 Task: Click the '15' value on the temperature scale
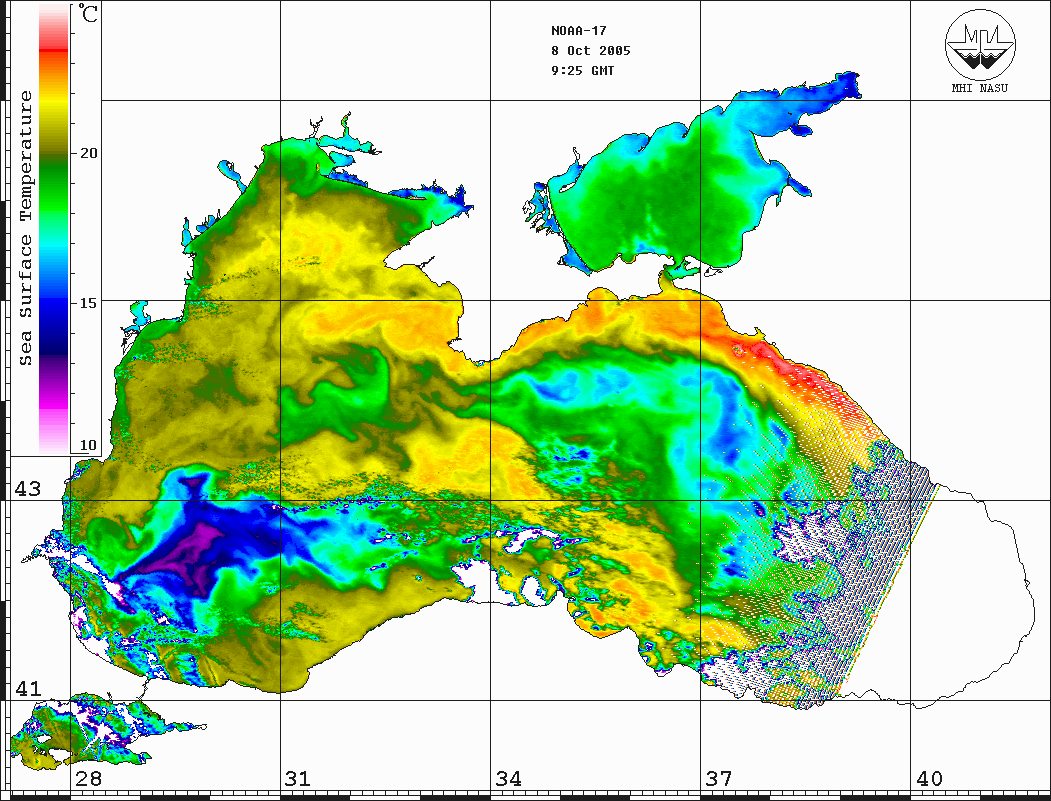pyautogui.click(x=88, y=303)
